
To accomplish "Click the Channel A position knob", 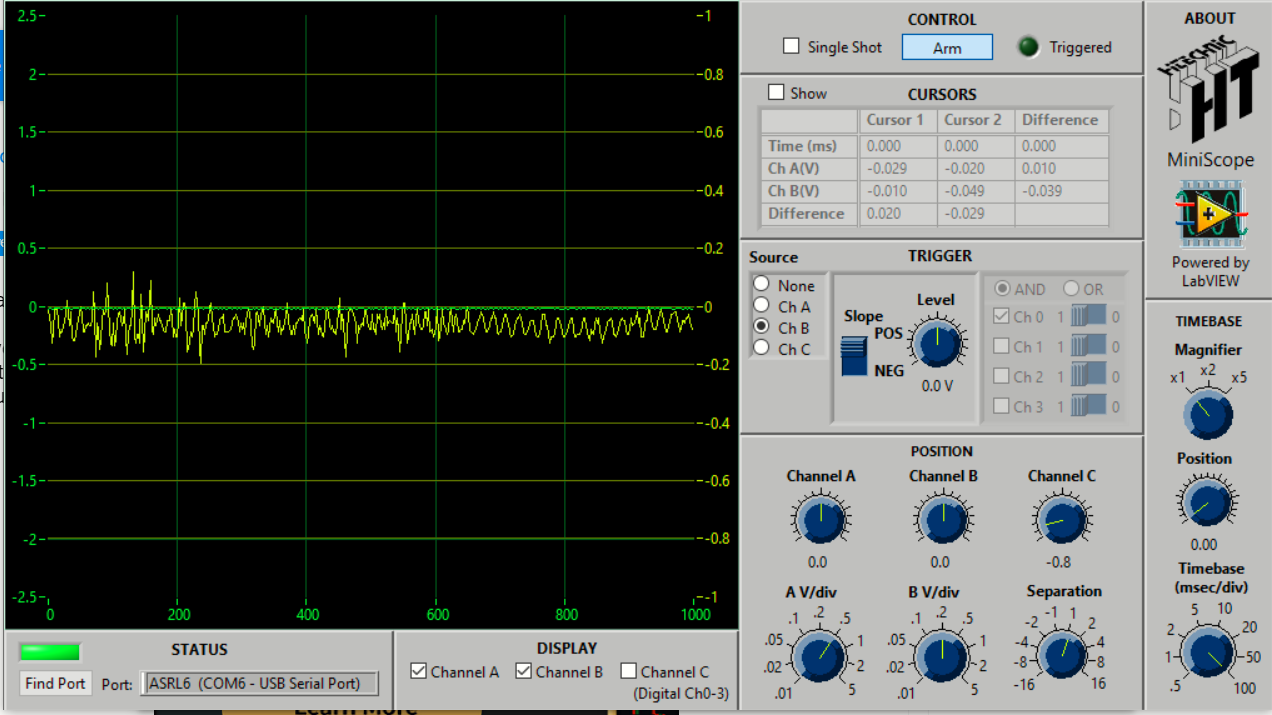I will pos(820,518).
